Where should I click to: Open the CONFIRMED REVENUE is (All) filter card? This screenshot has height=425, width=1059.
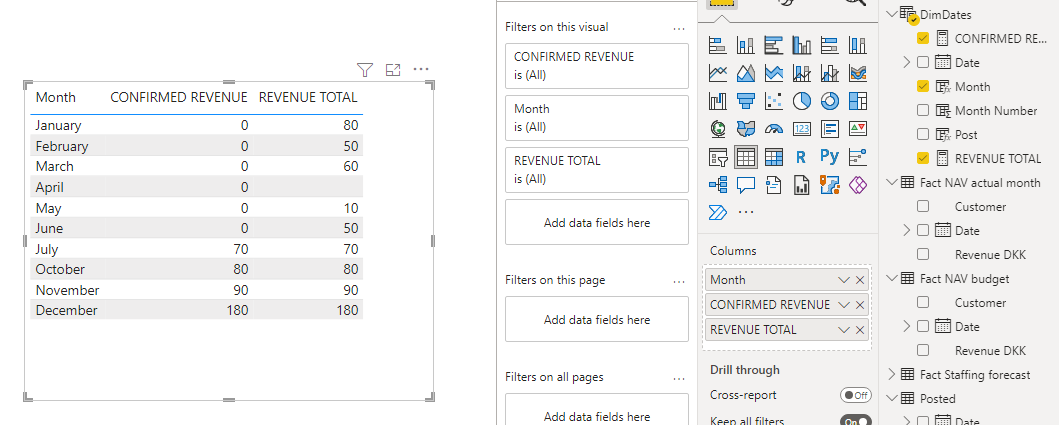tap(597, 66)
